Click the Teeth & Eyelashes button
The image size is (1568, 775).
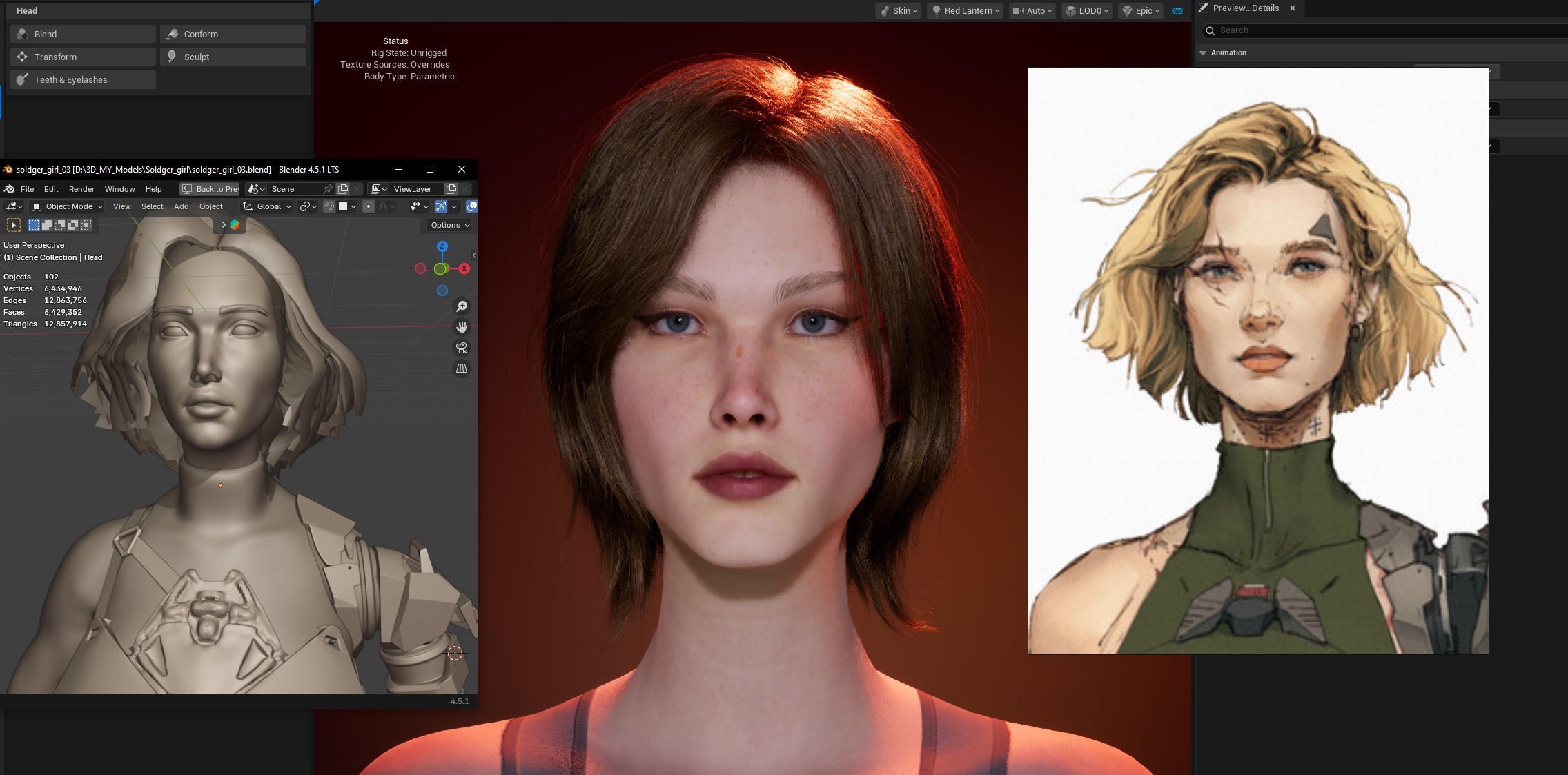83,79
